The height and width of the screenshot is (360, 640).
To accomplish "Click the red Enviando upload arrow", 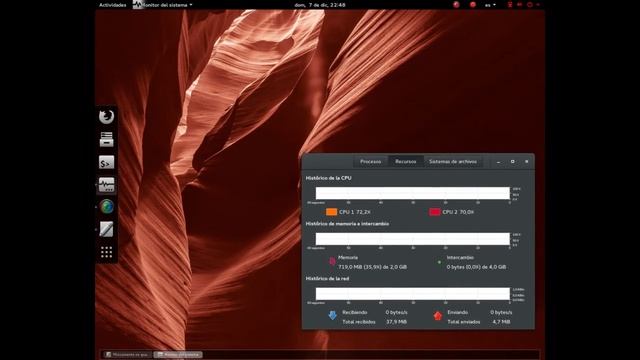I will tap(438, 316).
